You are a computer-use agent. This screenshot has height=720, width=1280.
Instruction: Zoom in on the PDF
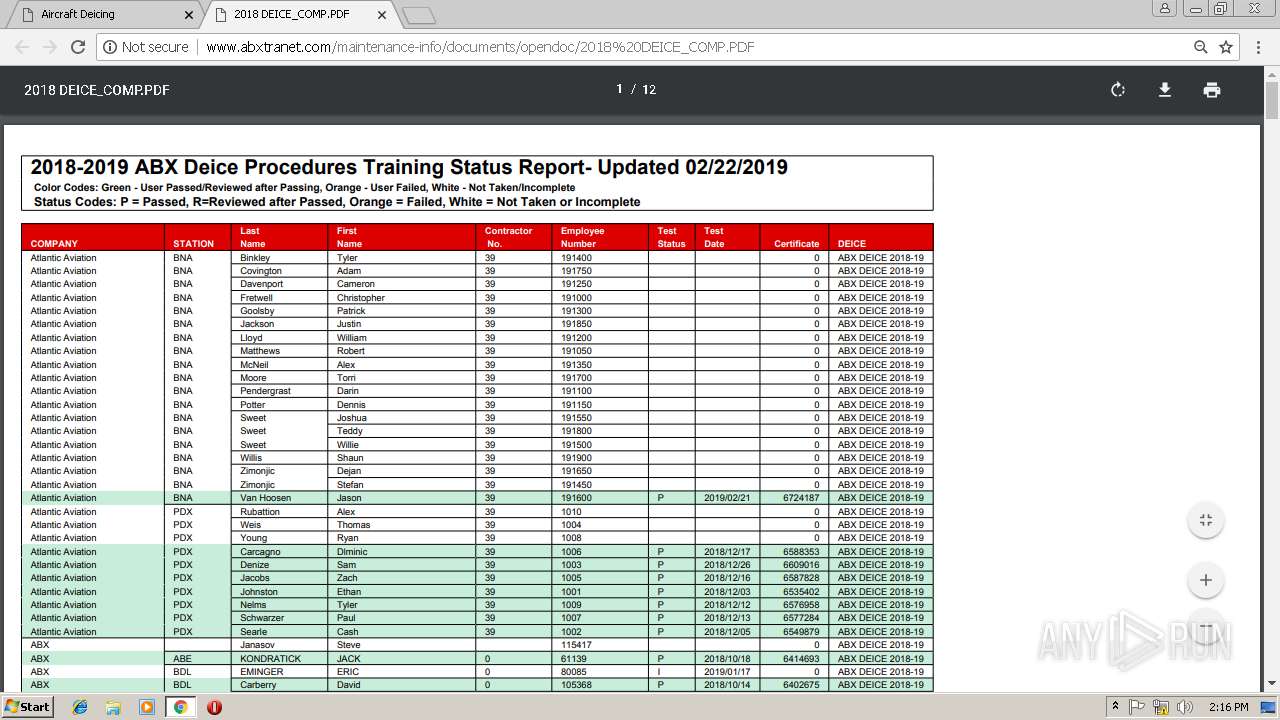pos(1206,580)
